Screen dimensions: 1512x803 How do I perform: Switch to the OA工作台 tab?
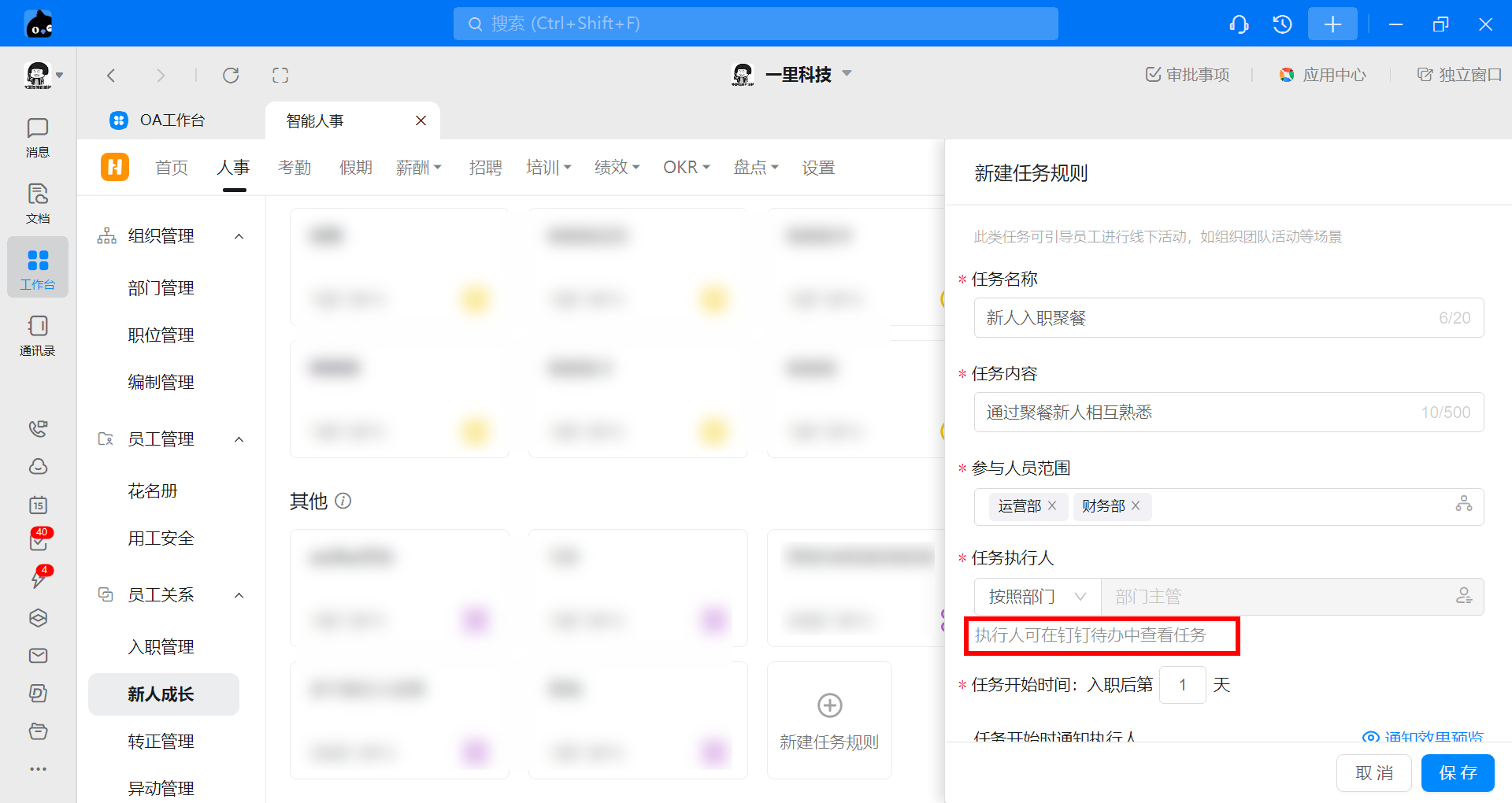(172, 120)
